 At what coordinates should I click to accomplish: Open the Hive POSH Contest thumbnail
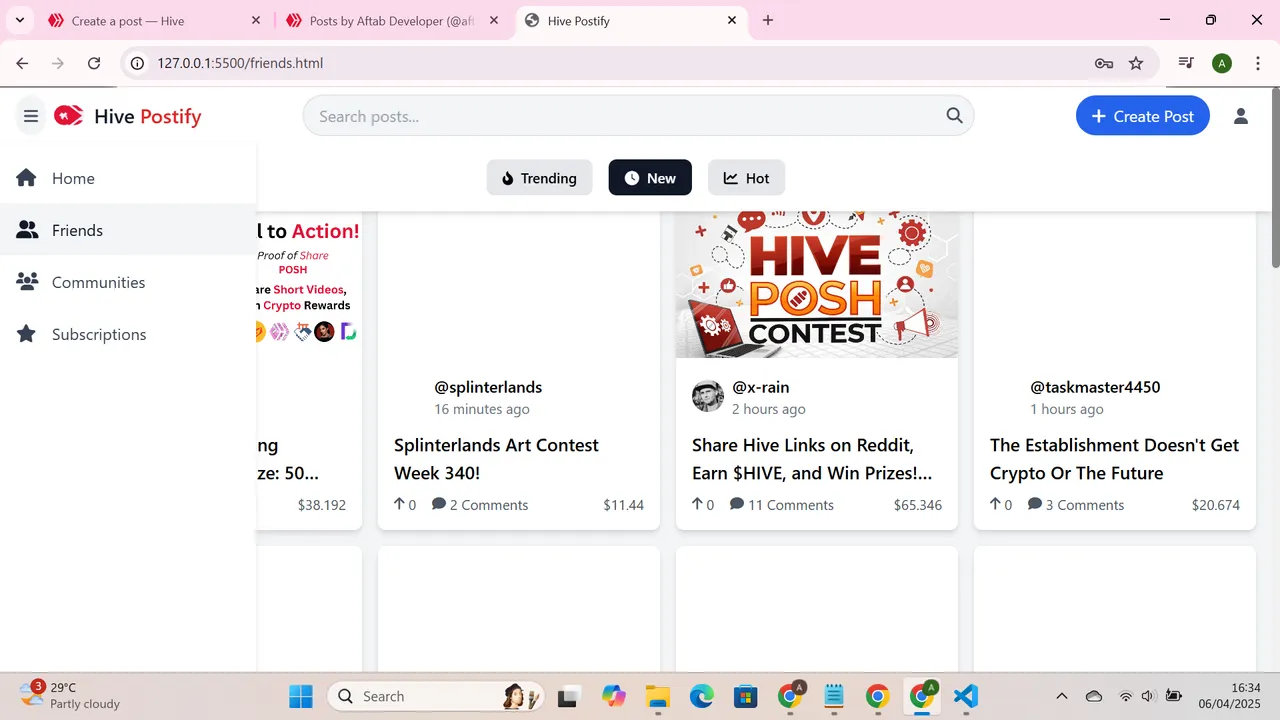(817, 284)
